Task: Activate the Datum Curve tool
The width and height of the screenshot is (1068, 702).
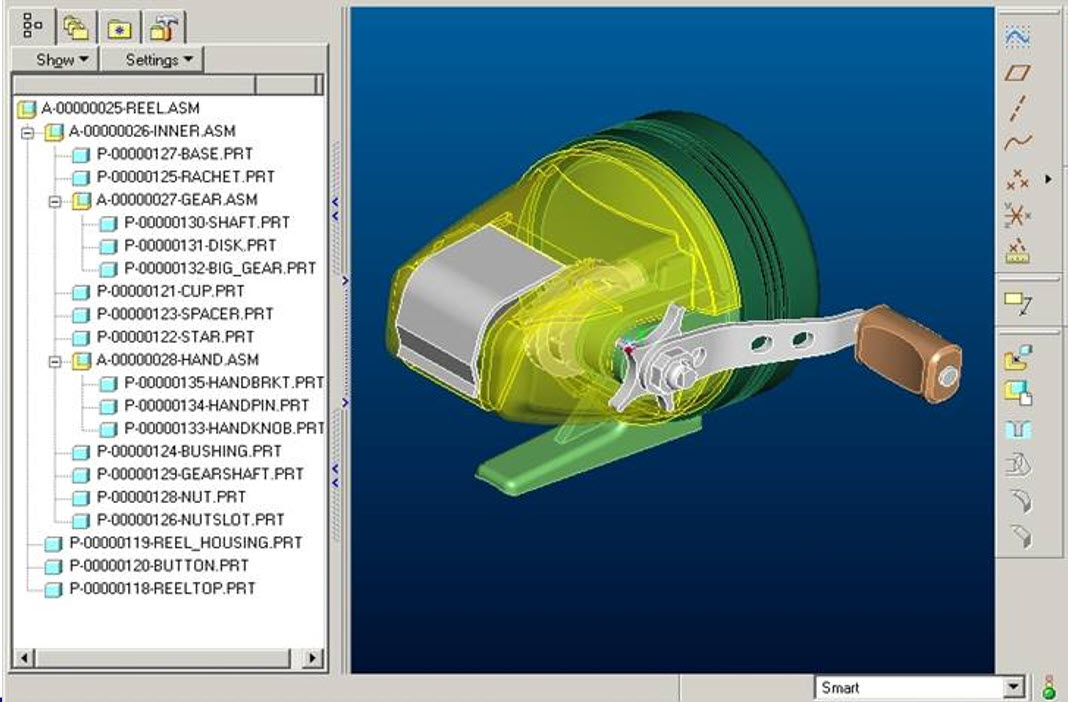Action: pyautogui.click(x=1017, y=143)
